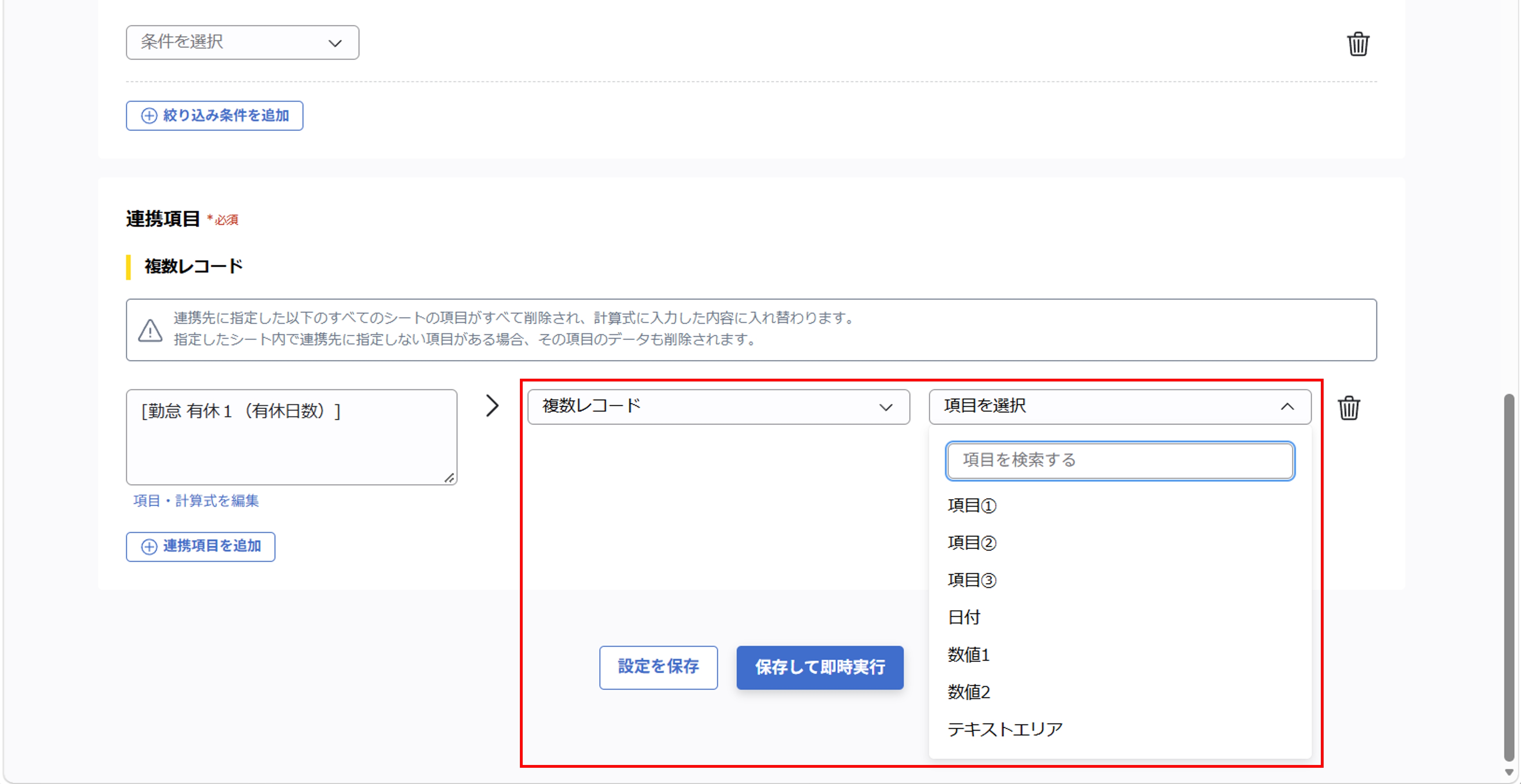Viewport: 1521px width, 784px height.
Task: Click 保存して即時実行 button
Action: [820, 667]
